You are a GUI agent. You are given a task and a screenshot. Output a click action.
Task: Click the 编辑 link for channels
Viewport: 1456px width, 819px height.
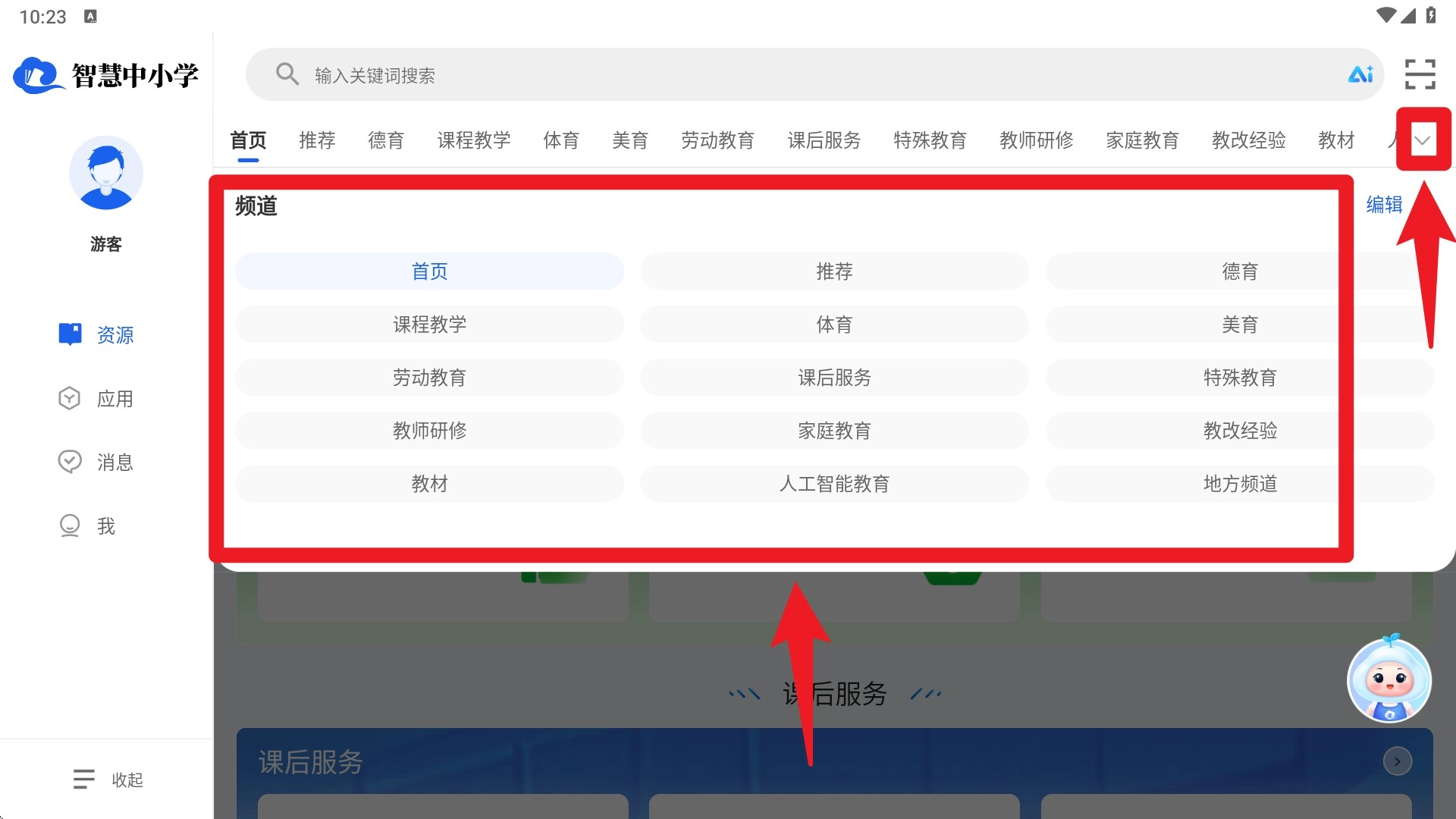(1384, 205)
